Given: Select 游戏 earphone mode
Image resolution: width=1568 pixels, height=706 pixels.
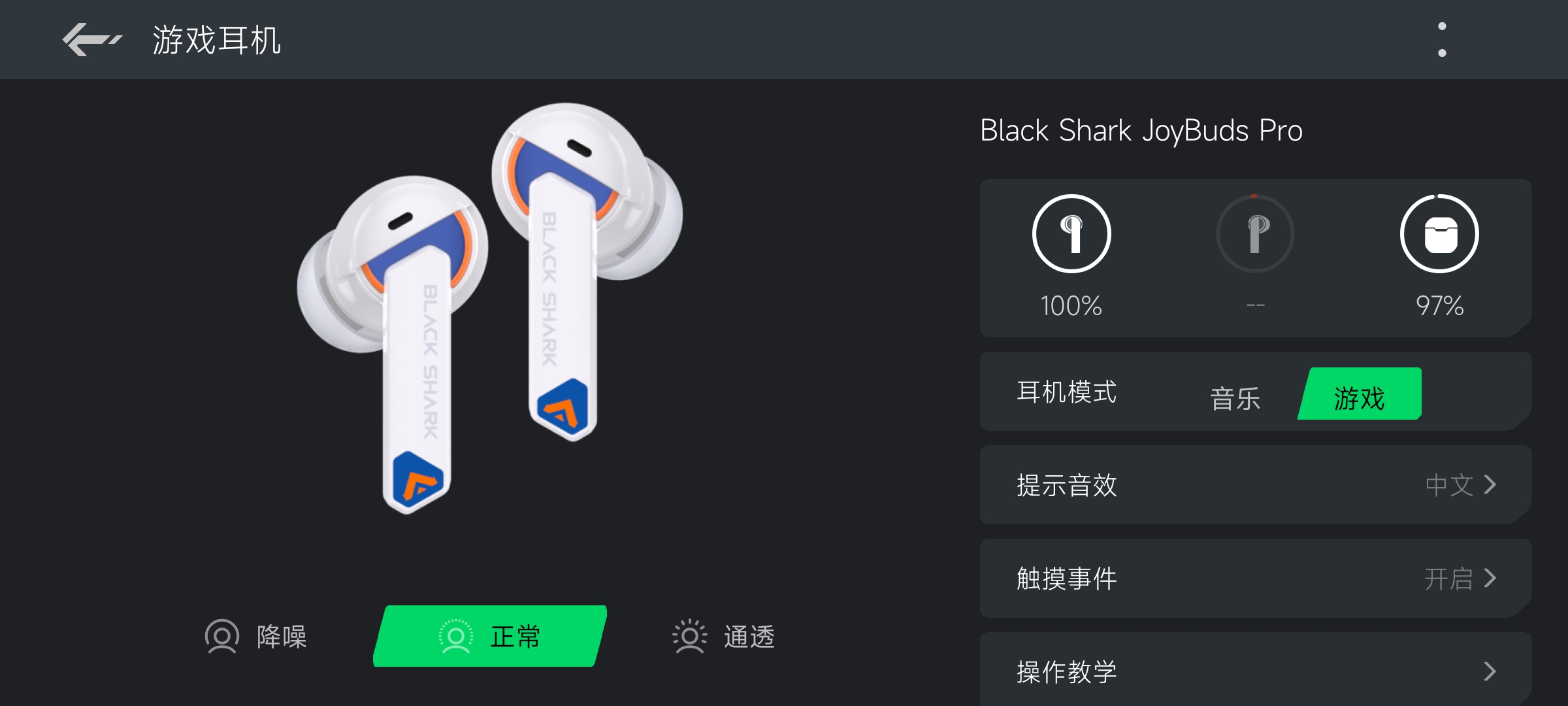Looking at the screenshot, I should [1360, 394].
